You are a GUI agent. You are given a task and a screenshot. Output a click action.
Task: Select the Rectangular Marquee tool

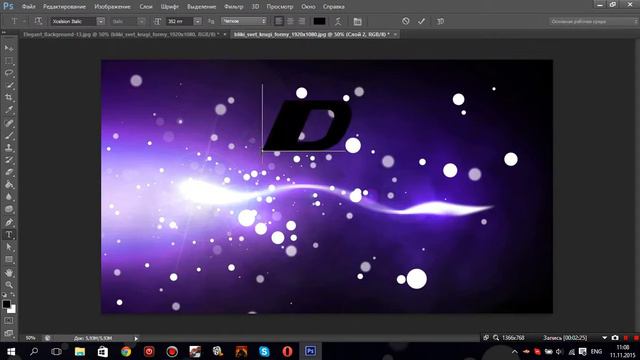tap(9, 61)
